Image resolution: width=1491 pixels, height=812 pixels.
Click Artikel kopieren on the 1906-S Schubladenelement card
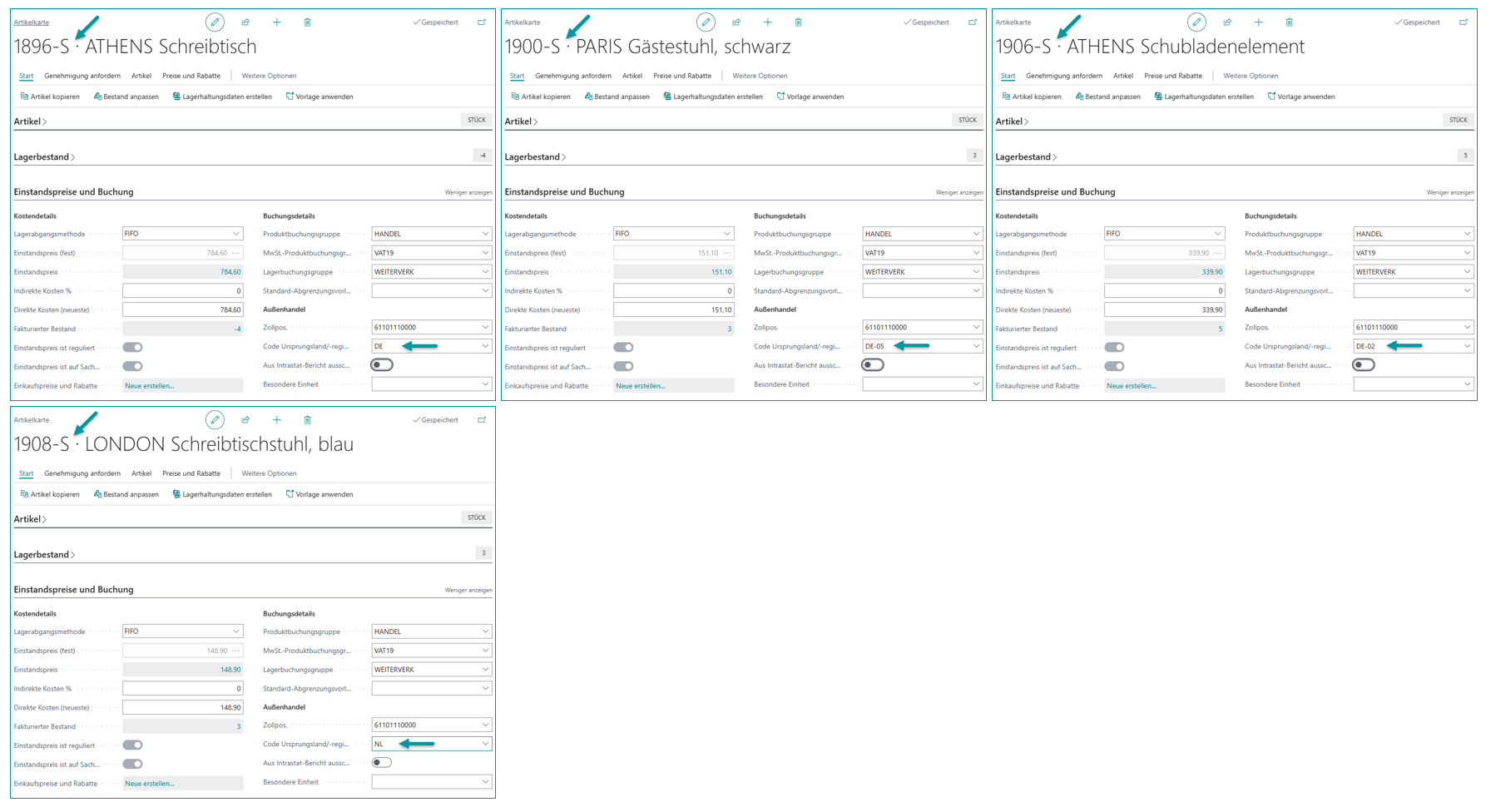tap(1031, 97)
